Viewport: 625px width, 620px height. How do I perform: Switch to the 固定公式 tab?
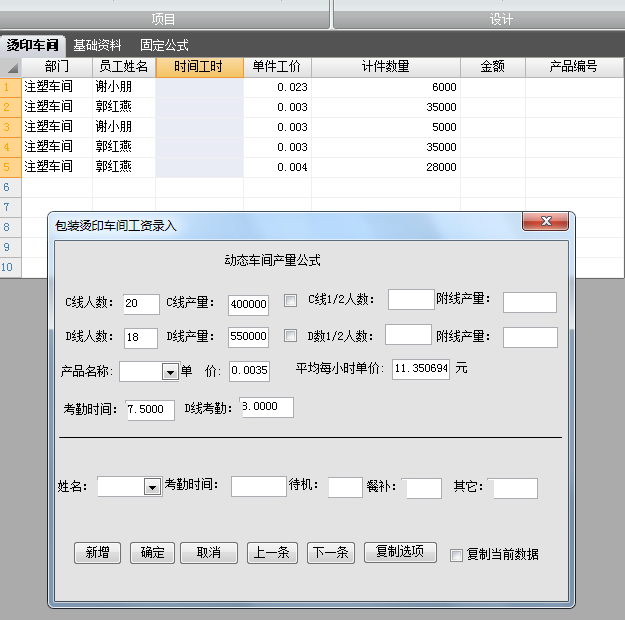[x=164, y=45]
